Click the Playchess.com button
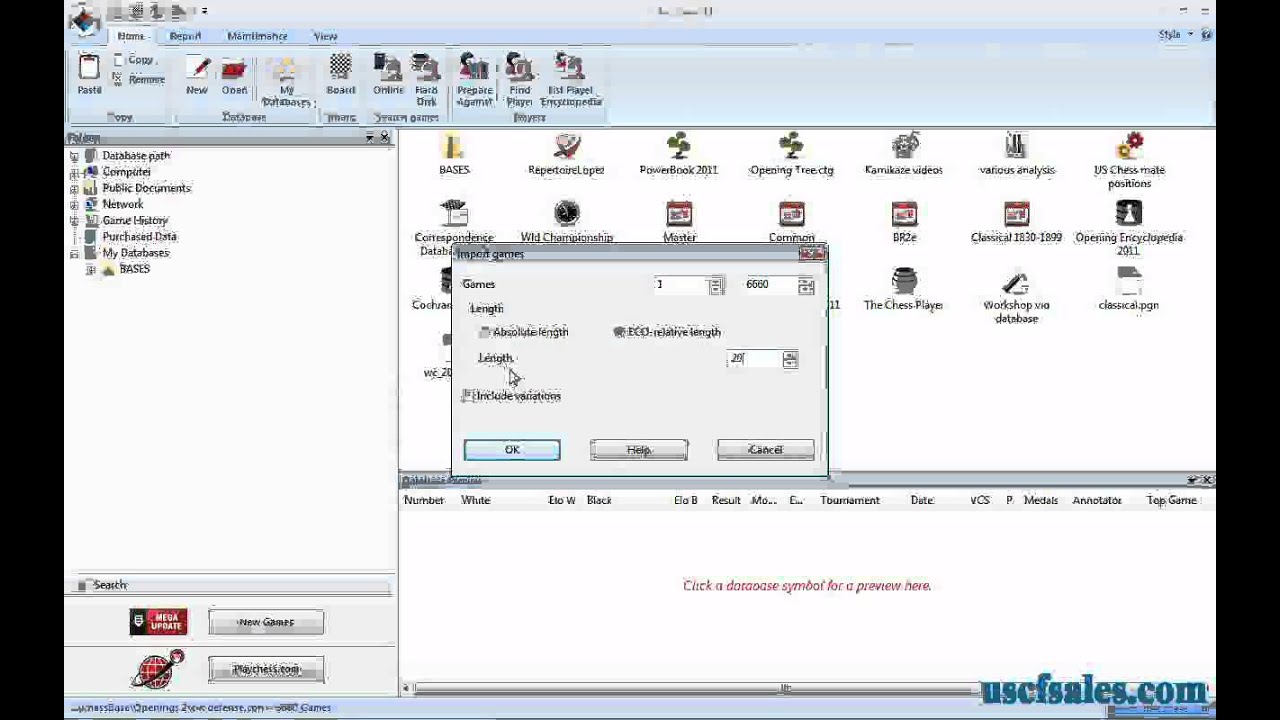The width and height of the screenshot is (1280, 720). 266,669
